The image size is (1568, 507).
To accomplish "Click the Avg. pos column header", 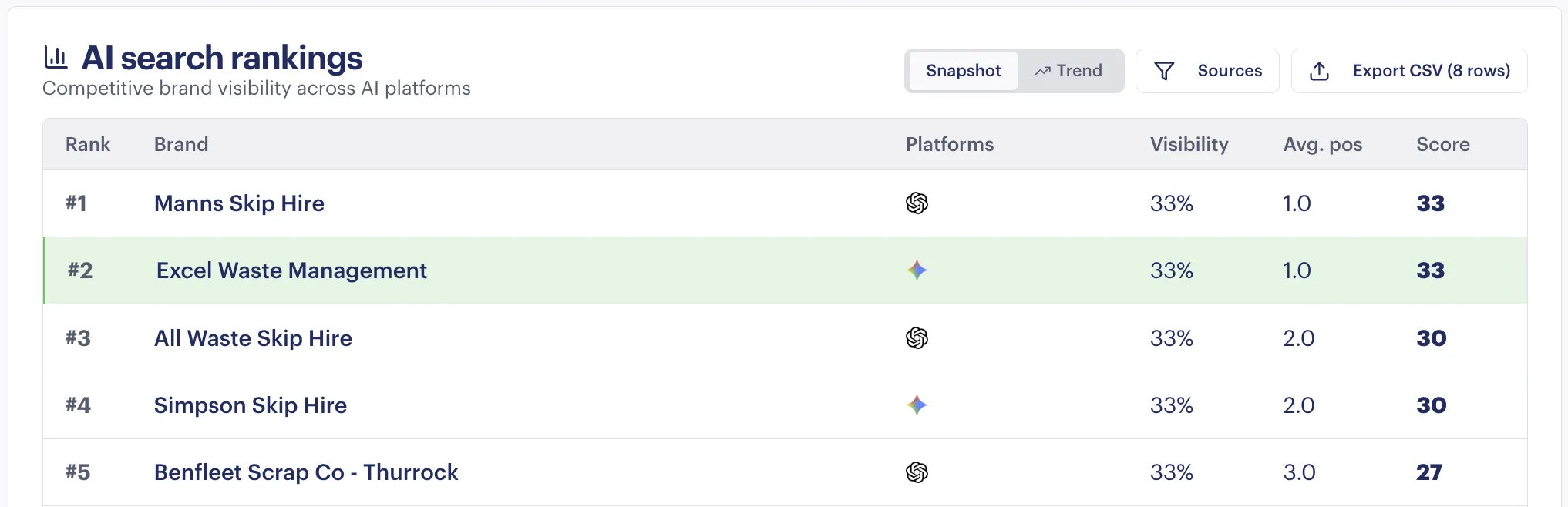I will (1323, 144).
